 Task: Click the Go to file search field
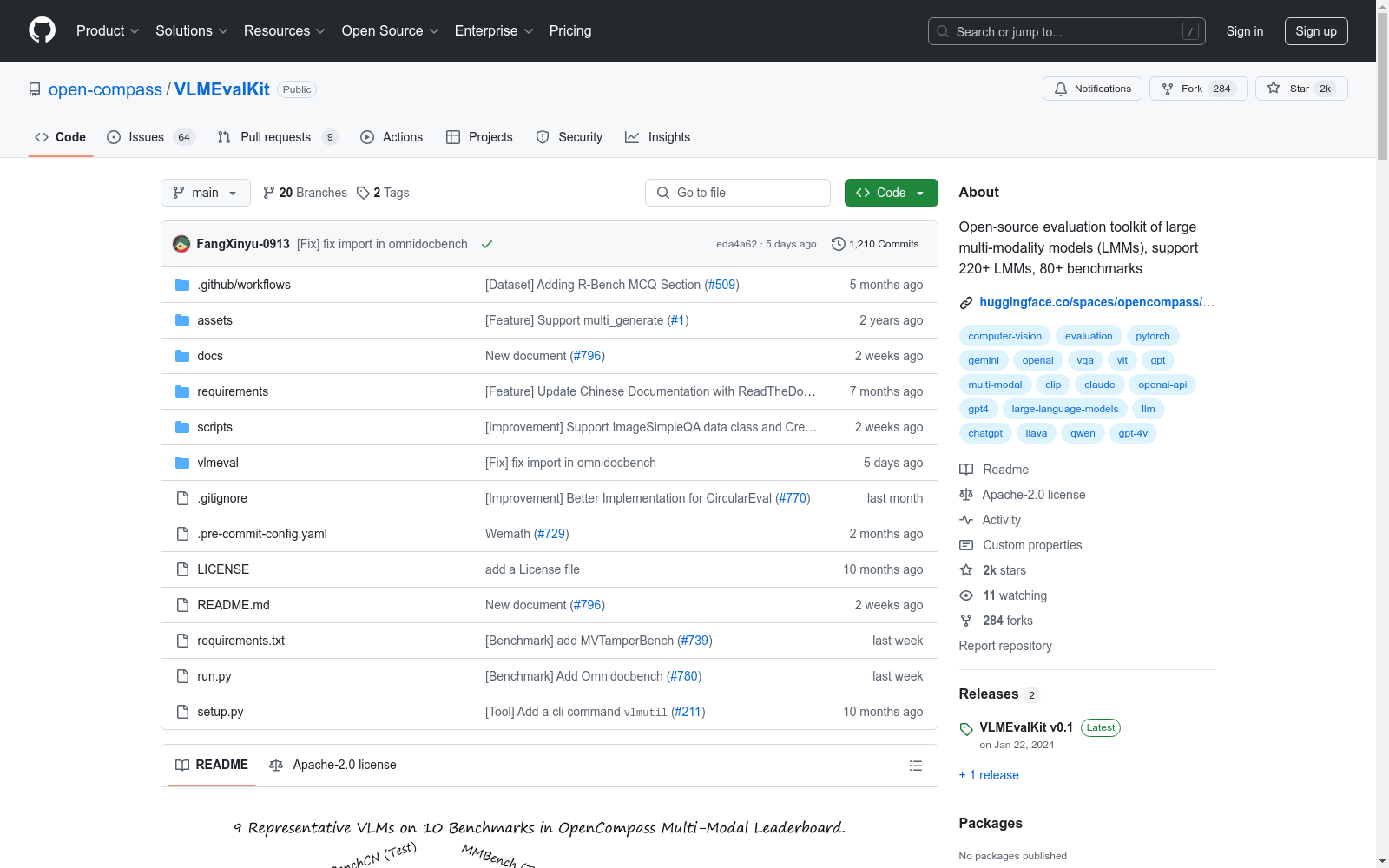(x=738, y=193)
